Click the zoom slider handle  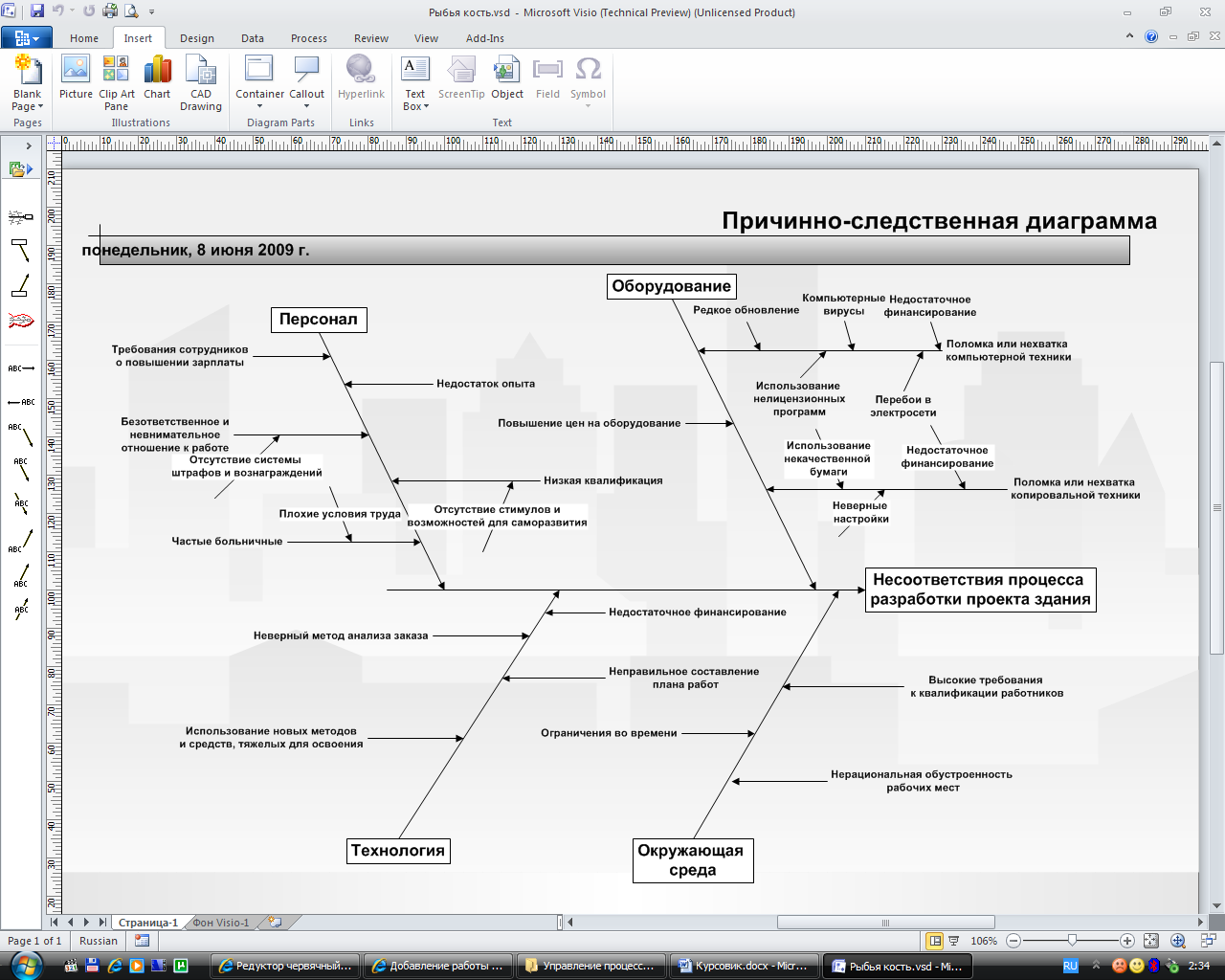(x=1072, y=941)
